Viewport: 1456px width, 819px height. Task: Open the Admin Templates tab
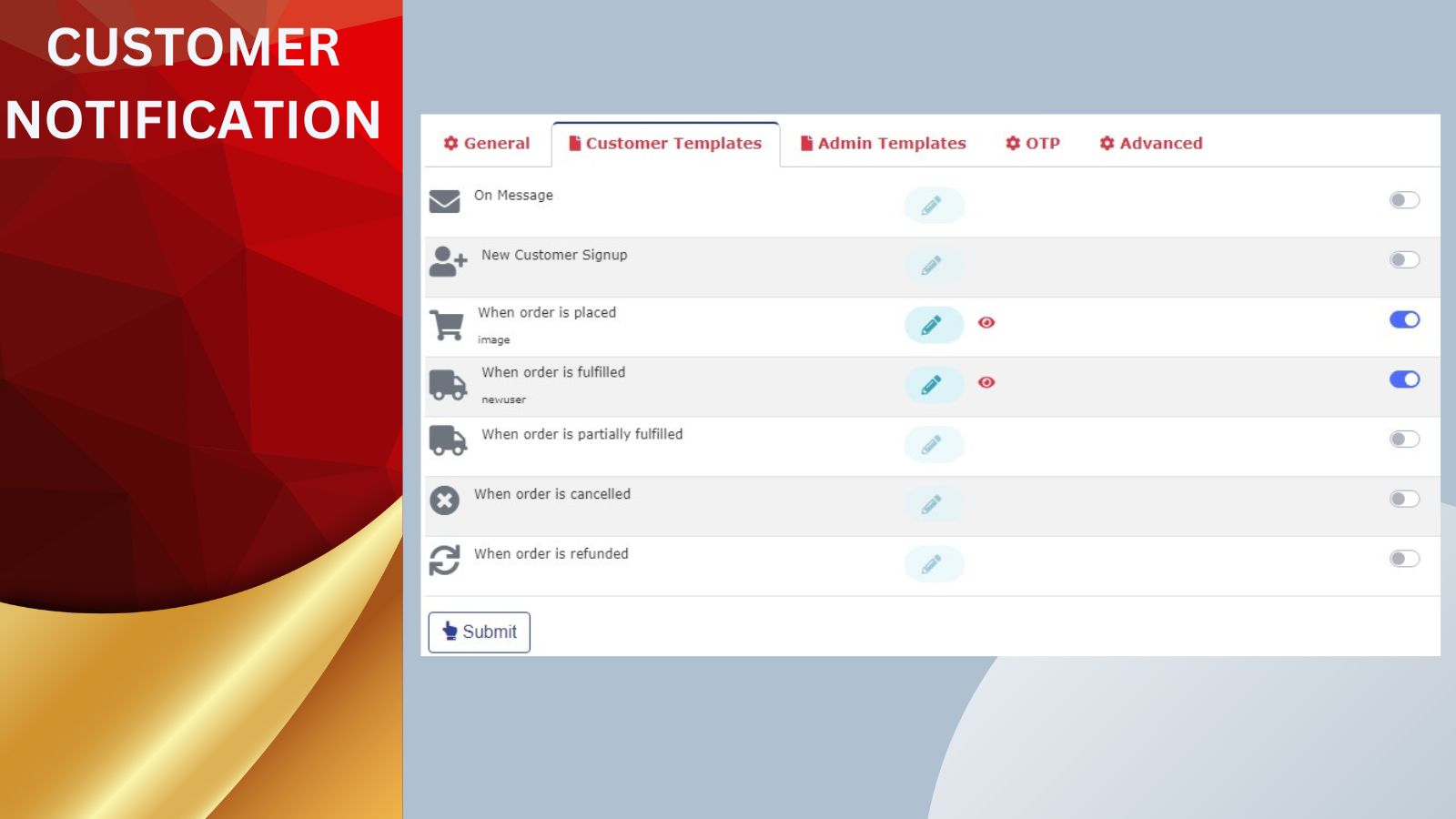(x=883, y=144)
